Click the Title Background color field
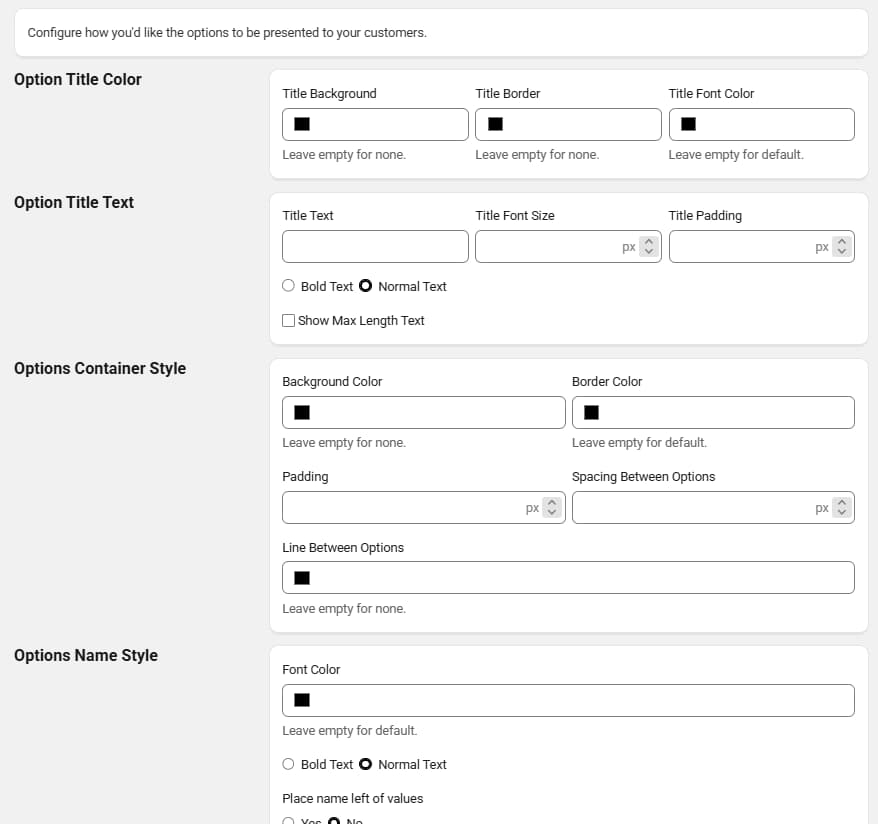Viewport: 878px width, 824px height. click(x=375, y=124)
